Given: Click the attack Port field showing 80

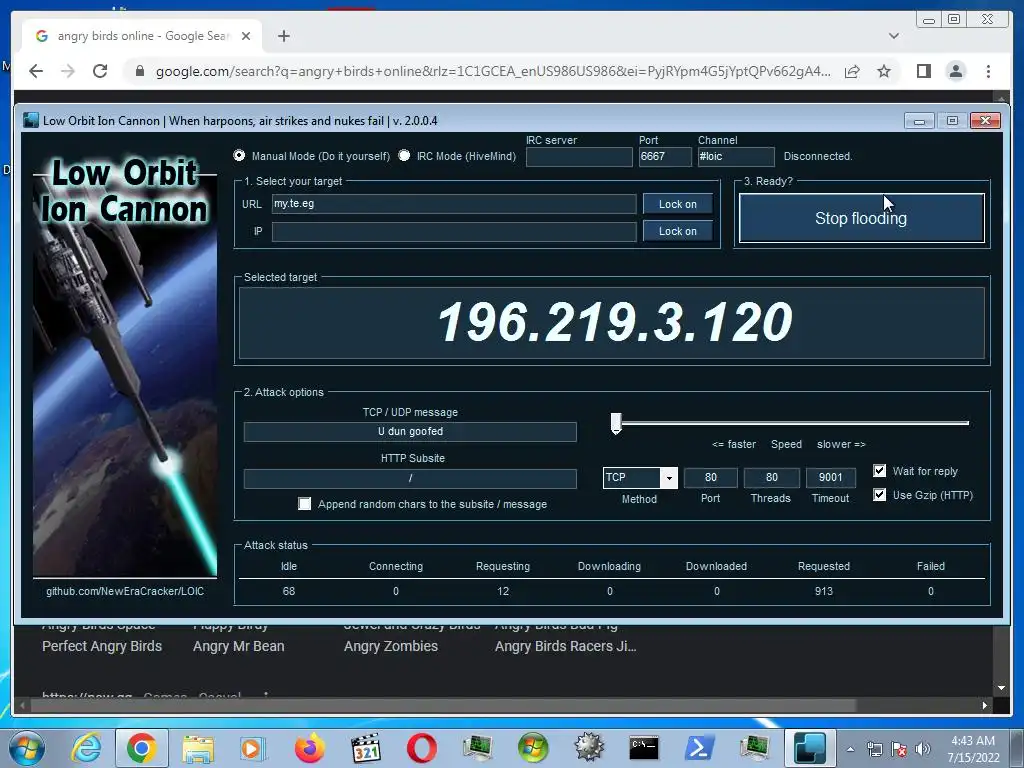Looking at the screenshot, I should click(711, 477).
